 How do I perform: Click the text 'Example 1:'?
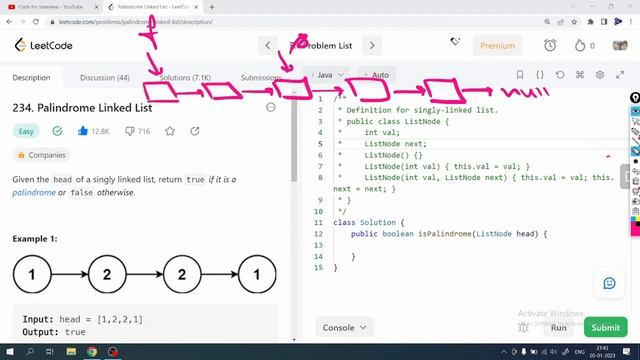pos(35,239)
